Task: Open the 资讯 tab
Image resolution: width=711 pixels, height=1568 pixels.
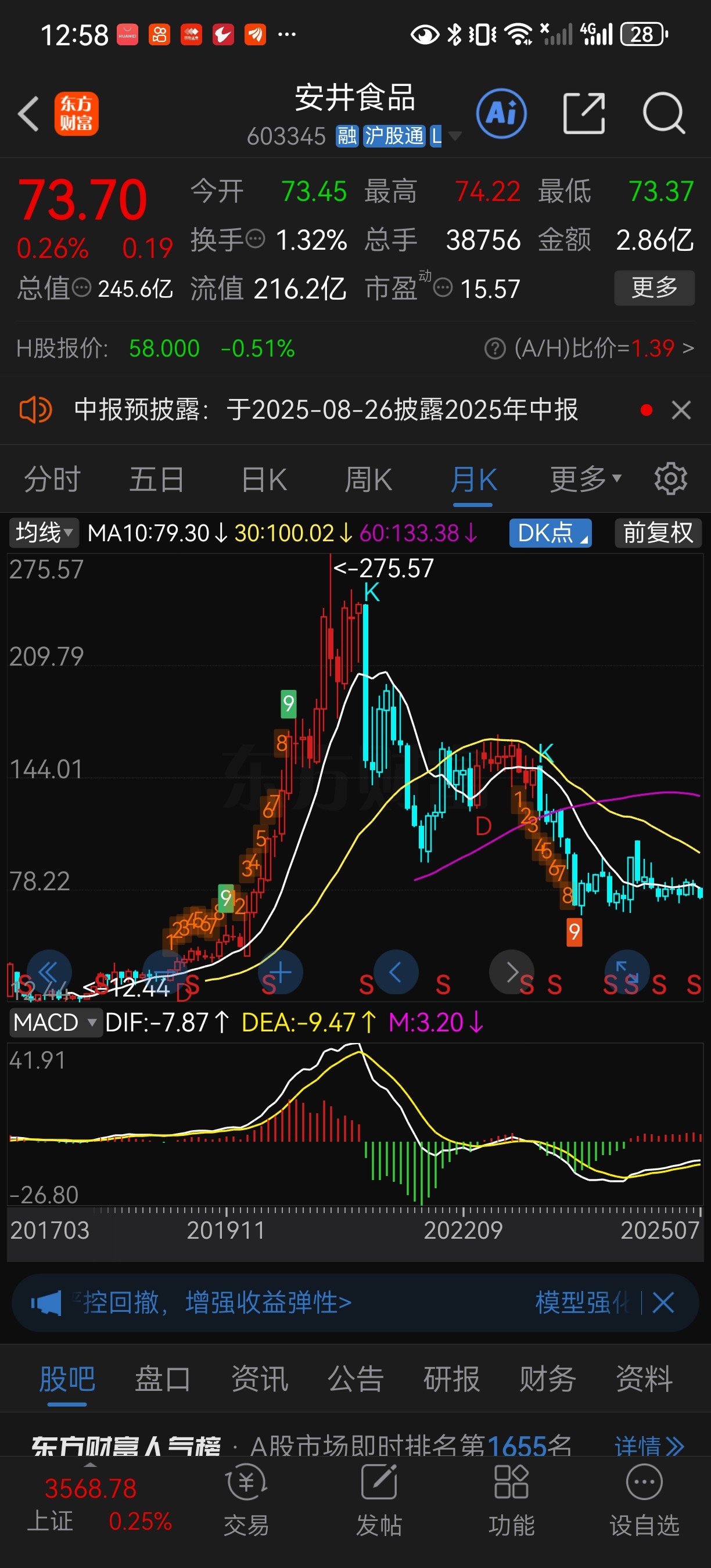Action: click(x=259, y=1379)
